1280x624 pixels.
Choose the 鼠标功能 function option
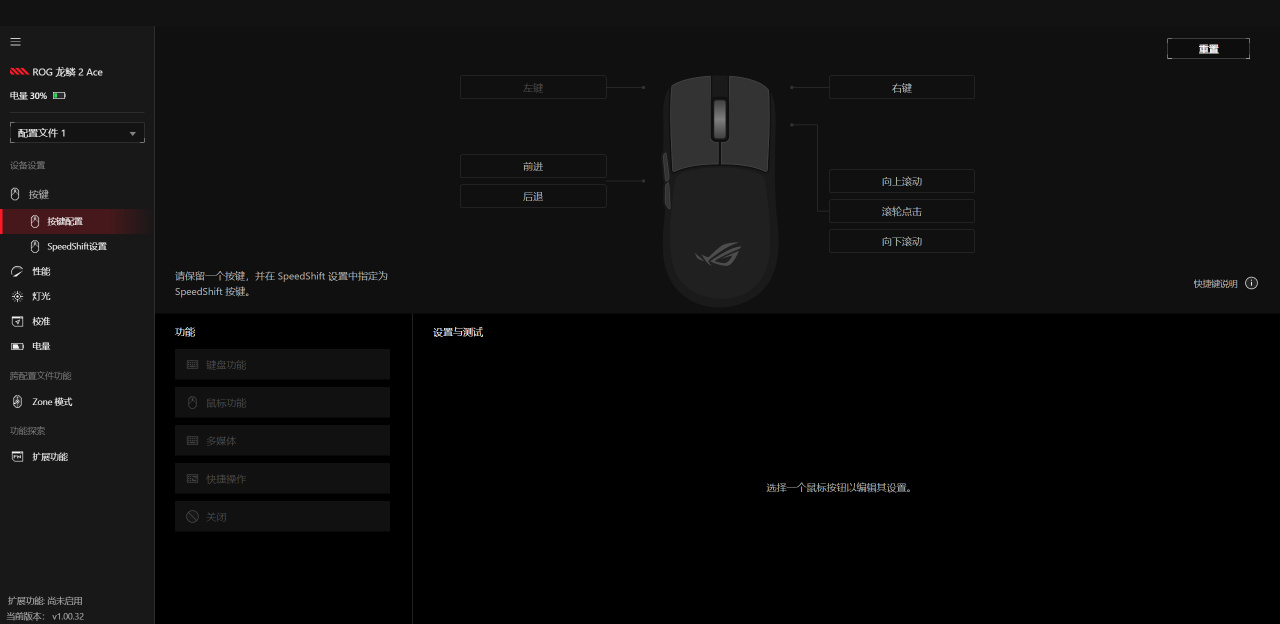tap(282, 402)
